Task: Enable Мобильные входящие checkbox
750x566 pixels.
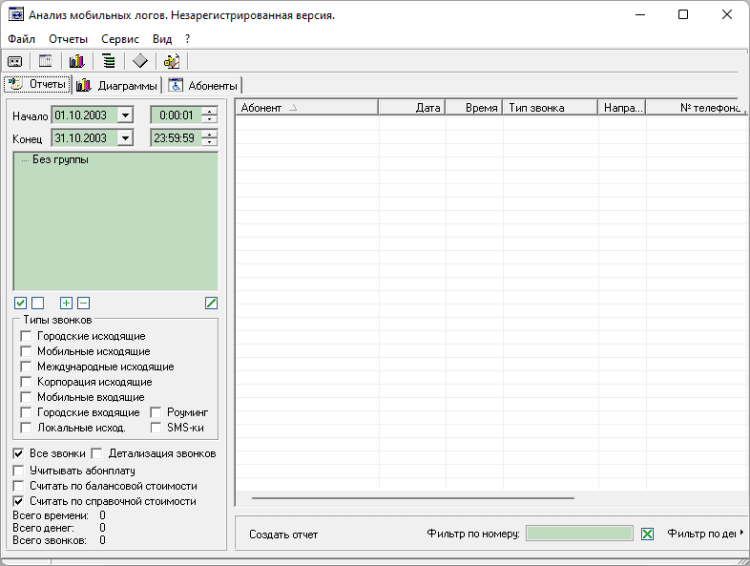Action: coord(26,397)
